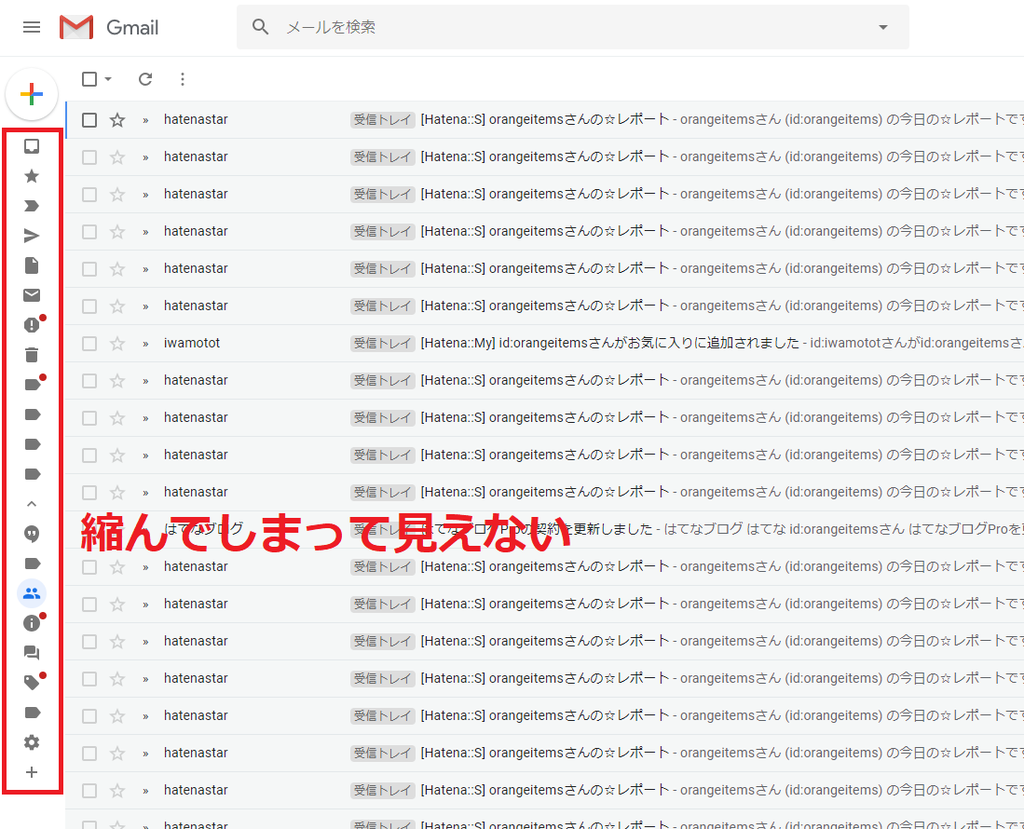The image size is (1024, 829).
Task: Toggle importance marker on iwamotot email
Action: coord(146,344)
